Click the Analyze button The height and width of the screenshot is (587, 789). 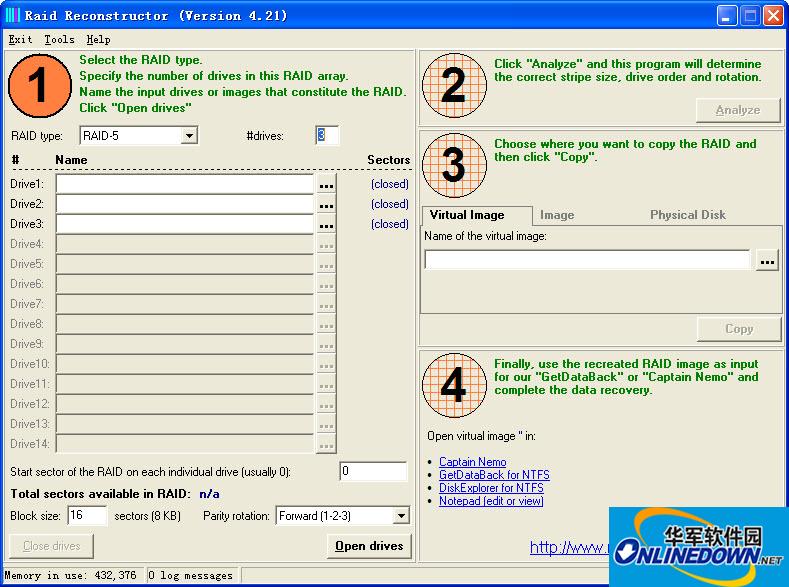click(738, 110)
